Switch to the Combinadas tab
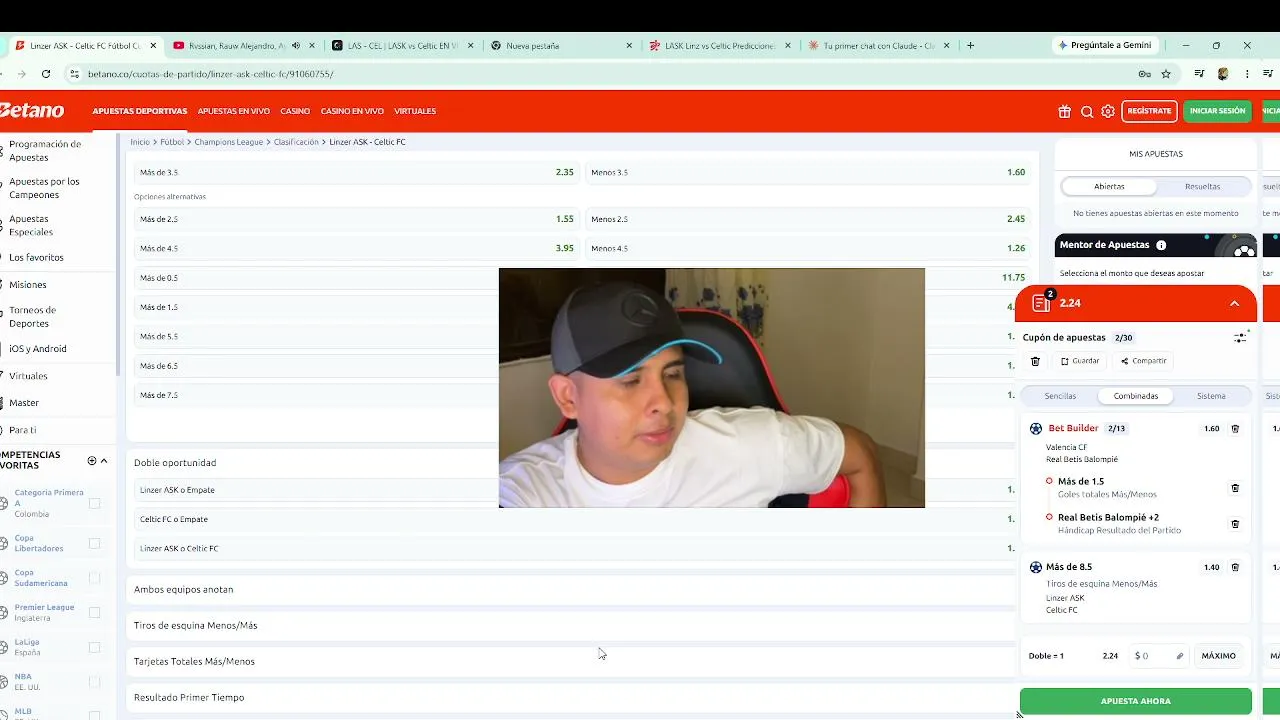This screenshot has width=1280, height=720. (x=1136, y=396)
